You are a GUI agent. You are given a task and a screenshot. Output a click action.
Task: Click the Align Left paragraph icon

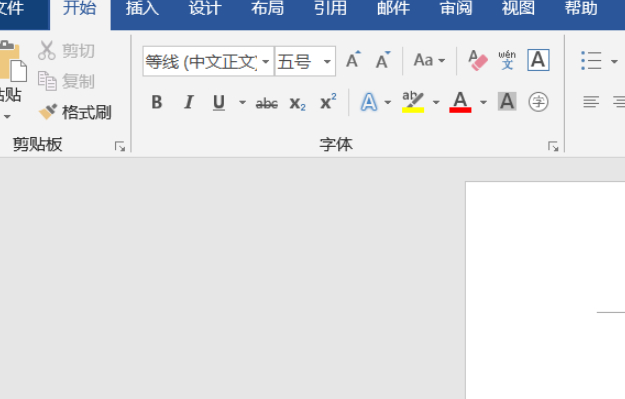[591, 102]
